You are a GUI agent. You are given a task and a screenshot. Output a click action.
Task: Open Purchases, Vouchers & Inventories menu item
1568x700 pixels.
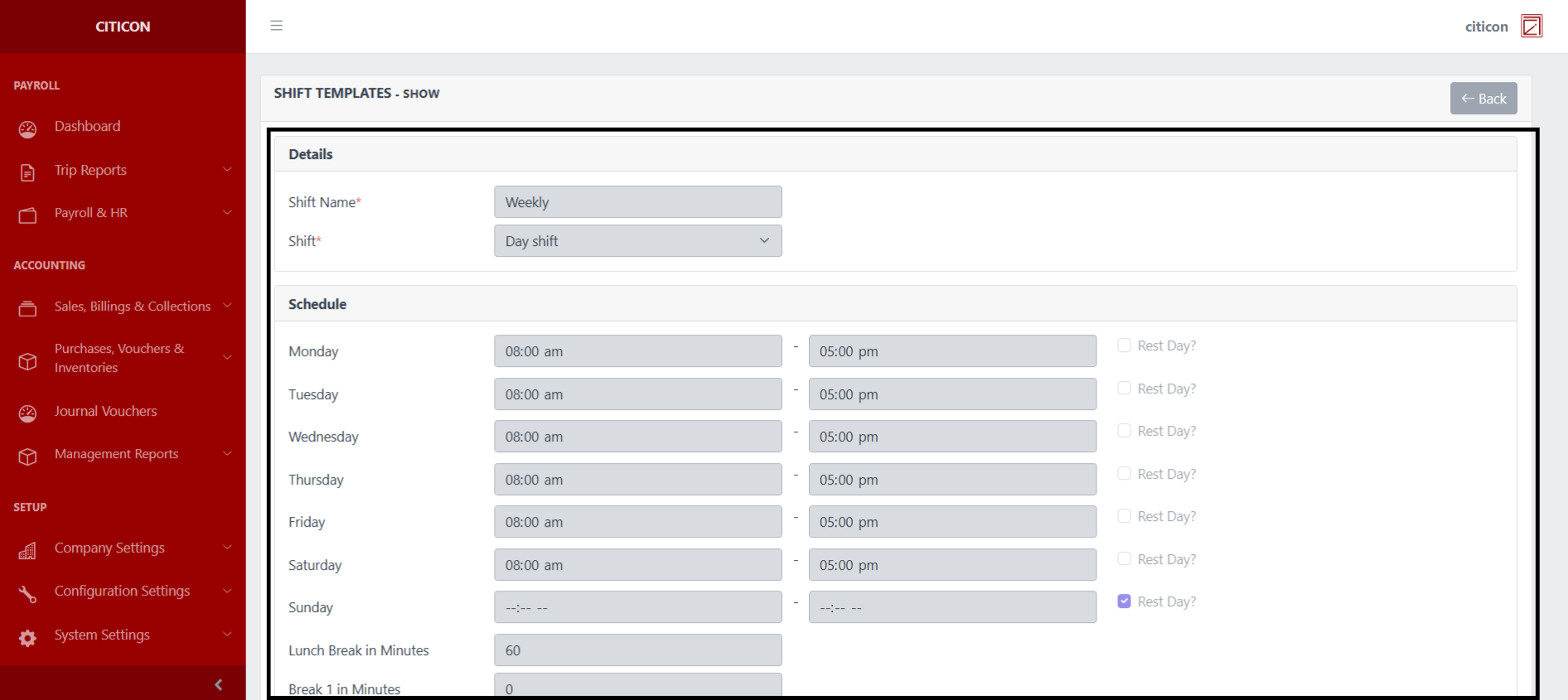pos(119,358)
